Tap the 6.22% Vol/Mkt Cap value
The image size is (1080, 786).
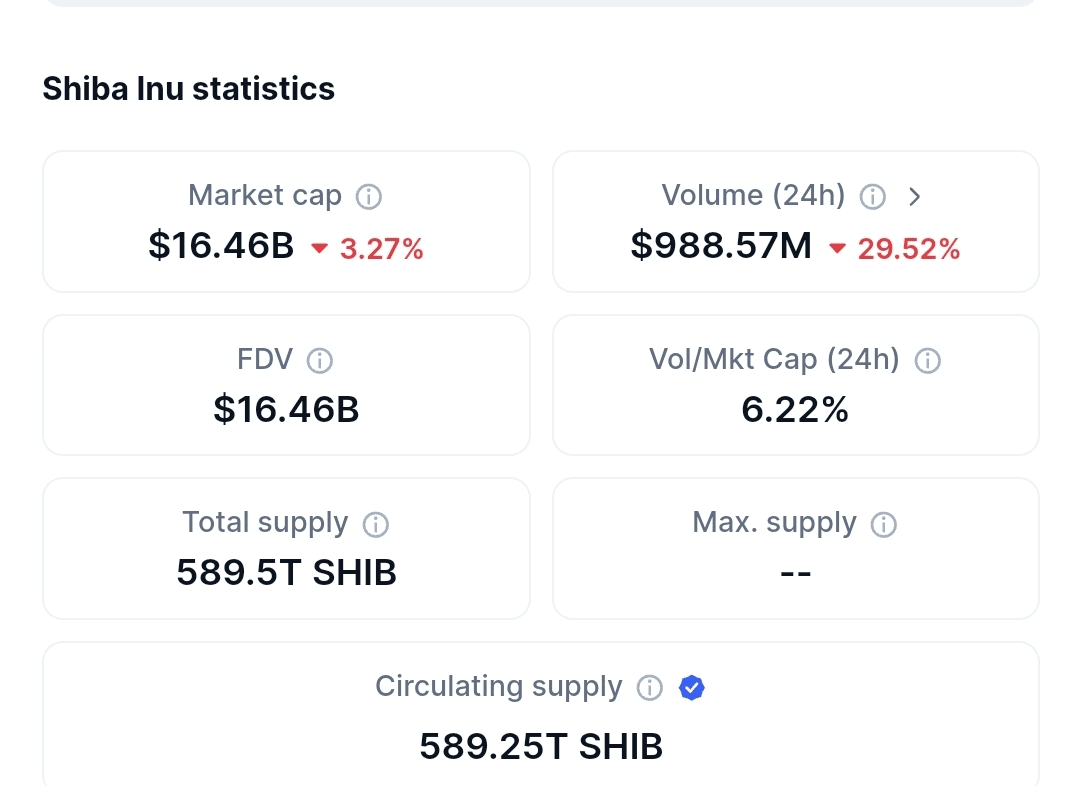(x=795, y=409)
